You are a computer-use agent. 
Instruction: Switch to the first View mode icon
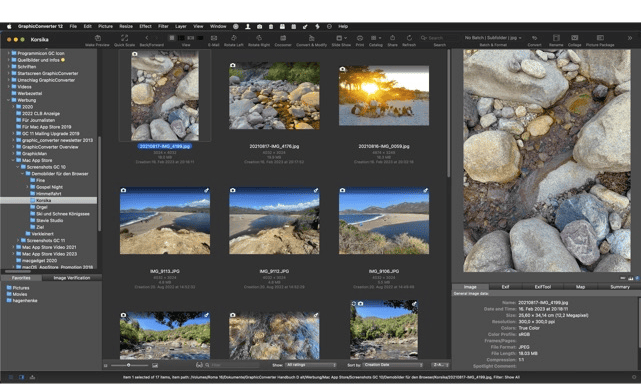[172, 38]
